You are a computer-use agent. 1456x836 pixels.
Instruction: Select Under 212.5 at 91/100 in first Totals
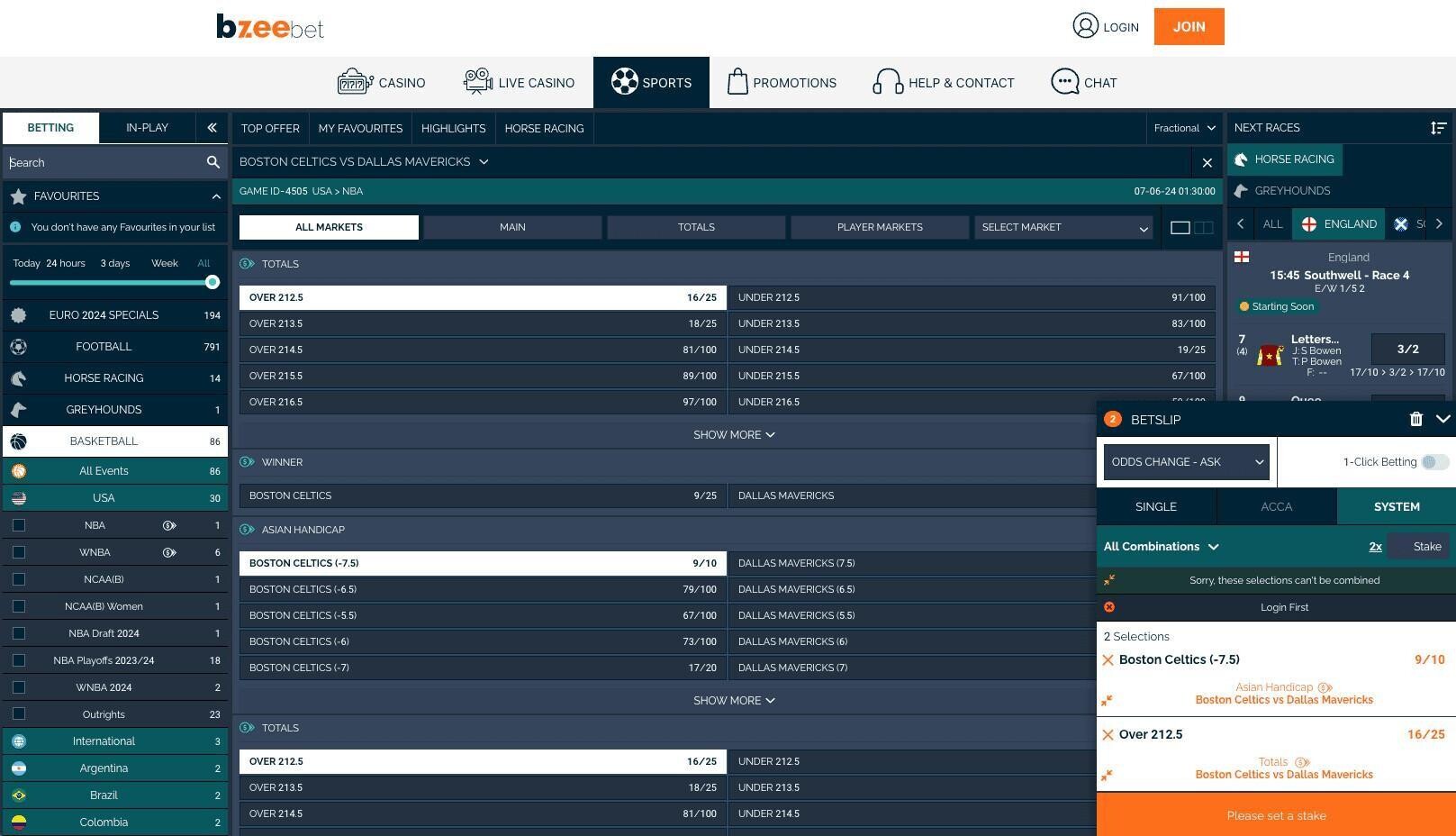tap(972, 298)
